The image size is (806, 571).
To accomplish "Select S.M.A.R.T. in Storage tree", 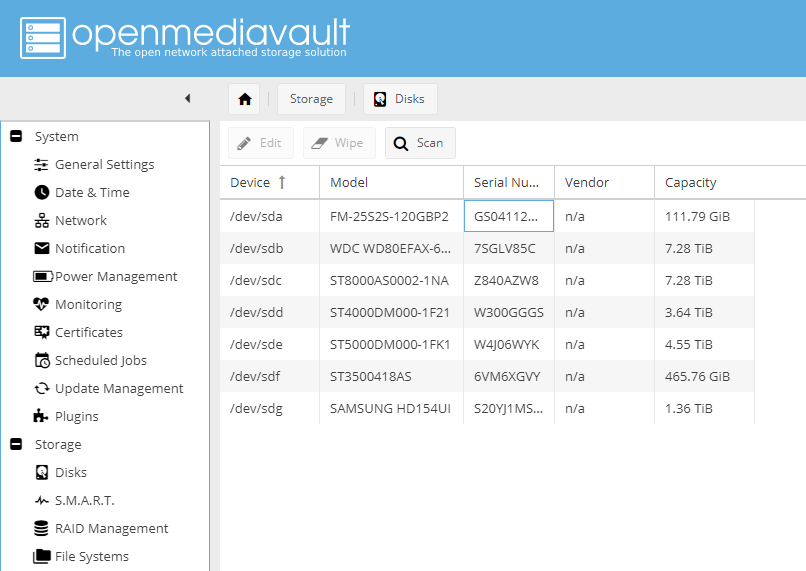I will [x=85, y=500].
